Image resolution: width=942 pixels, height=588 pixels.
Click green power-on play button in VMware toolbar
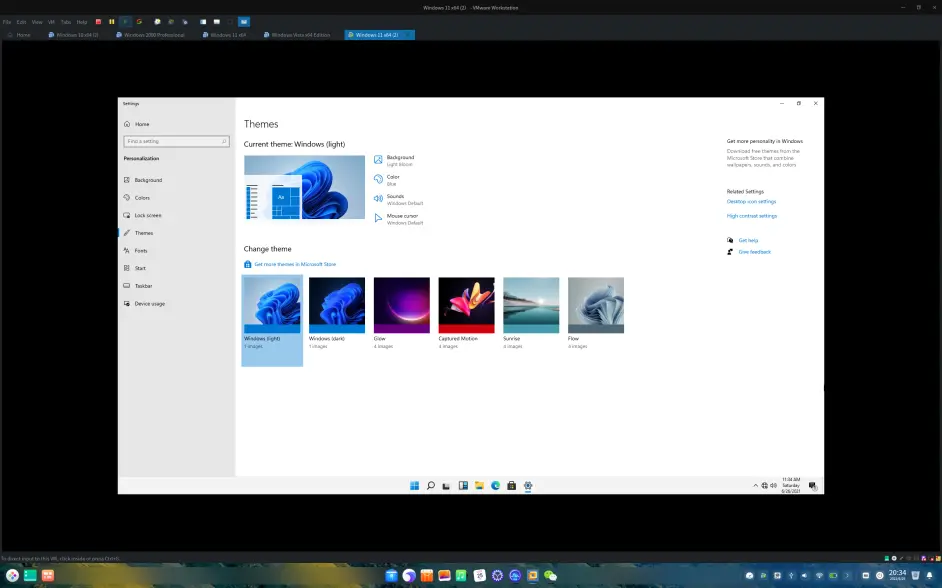point(125,22)
